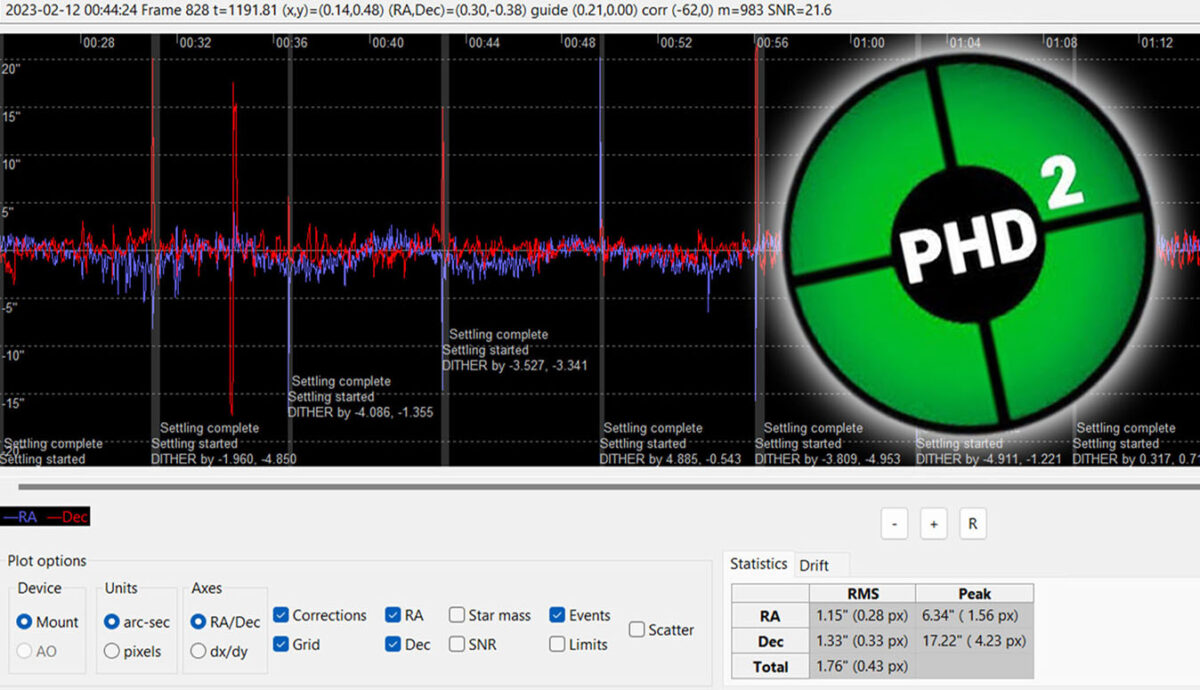Select the Mount device option

(26, 622)
